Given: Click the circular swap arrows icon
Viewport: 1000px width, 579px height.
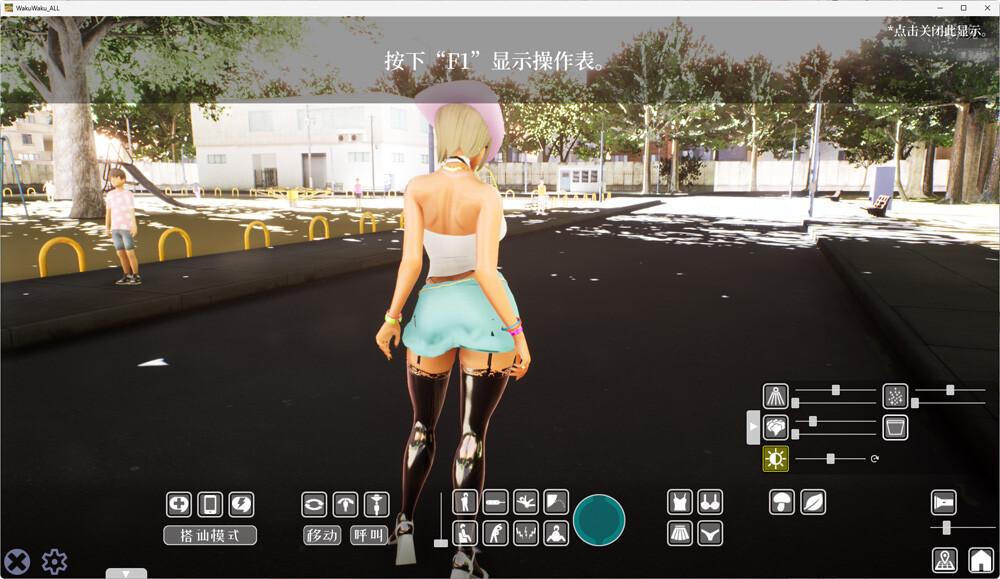Looking at the screenshot, I should tap(314, 504).
